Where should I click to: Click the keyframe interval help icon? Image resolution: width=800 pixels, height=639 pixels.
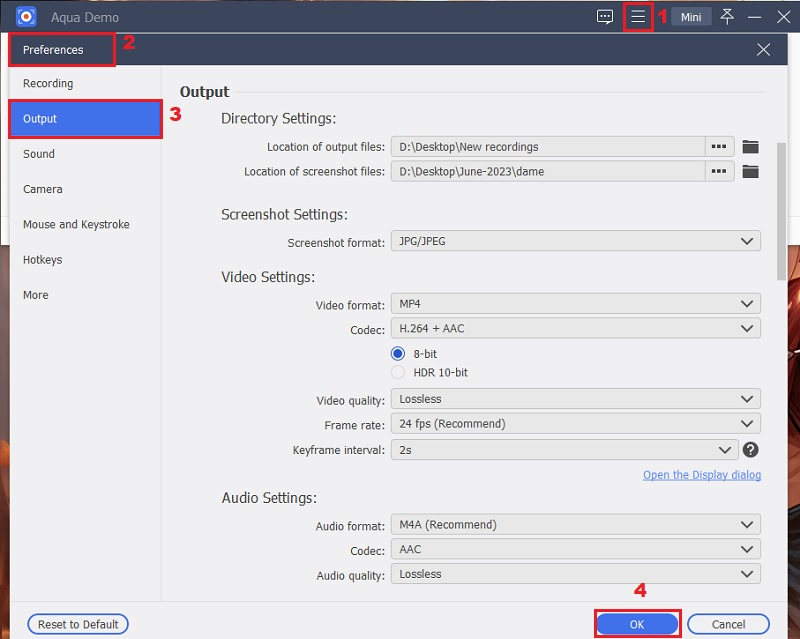(x=749, y=449)
